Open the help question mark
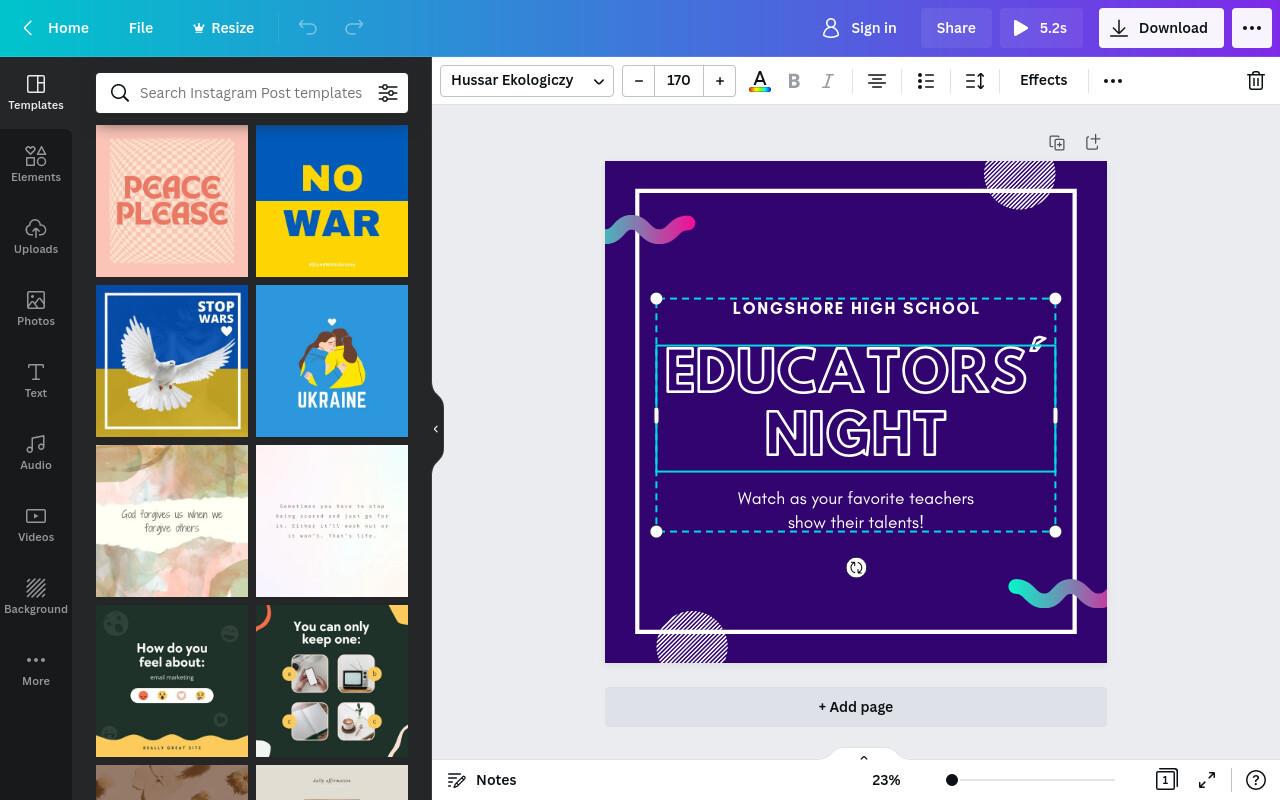The width and height of the screenshot is (1280, 800). click(x=1256, y=780)
